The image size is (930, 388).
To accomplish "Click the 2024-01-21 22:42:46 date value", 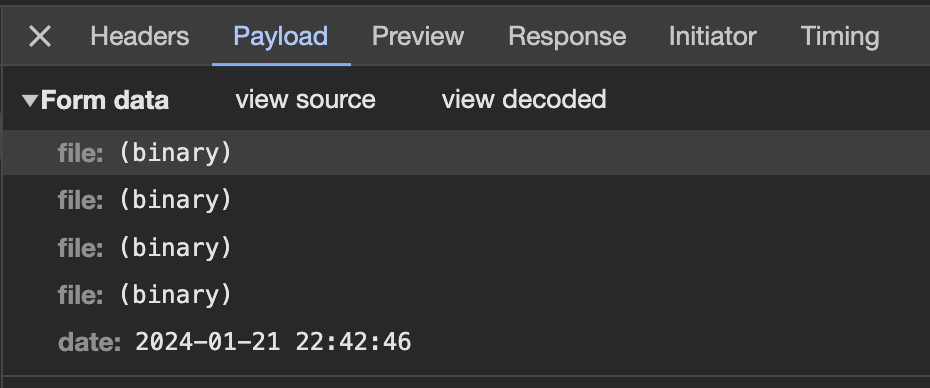I will click(x=273, y=342).
